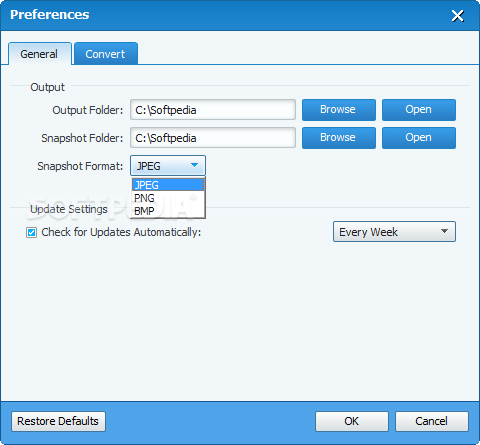Click the Snapshot Folder path field
Viewport: 480px width, 445px height.
tap(213, 138)
